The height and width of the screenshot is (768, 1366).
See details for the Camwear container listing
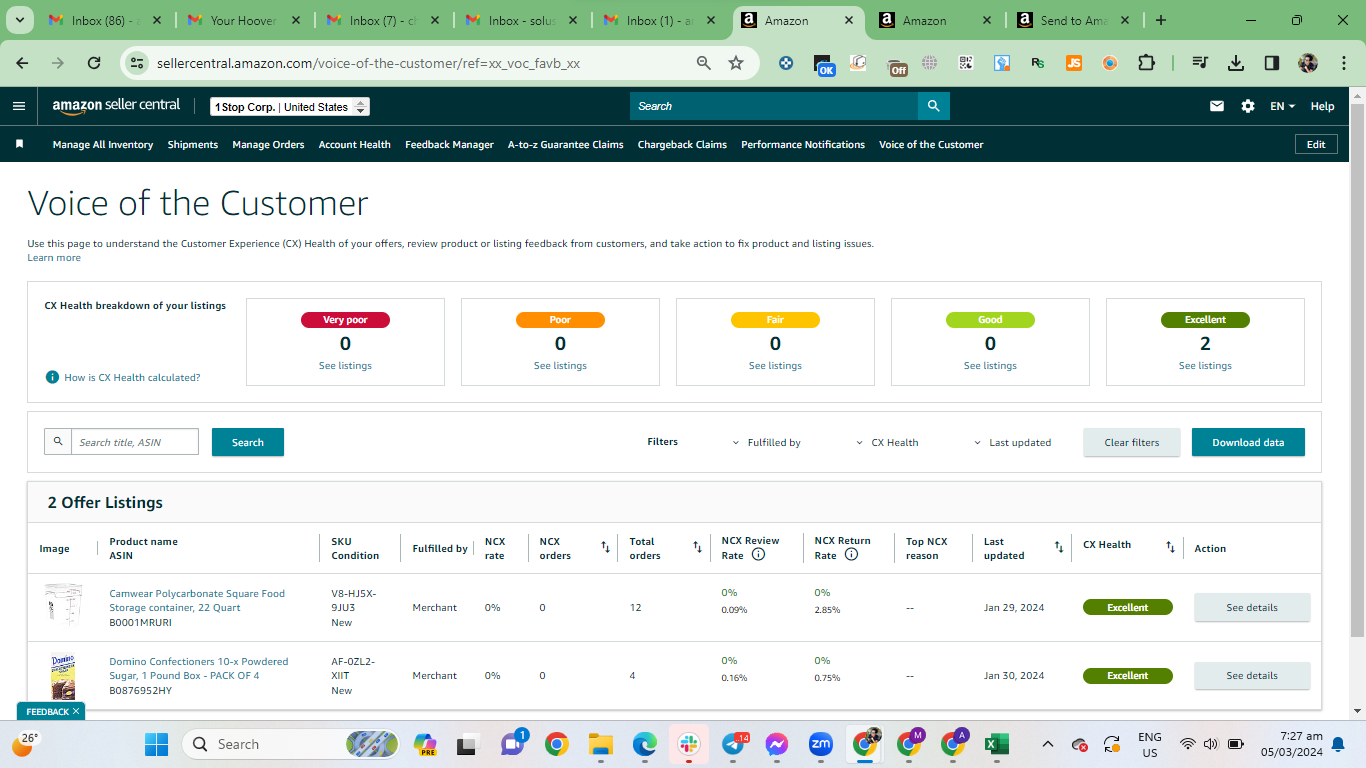[1252, 607]
